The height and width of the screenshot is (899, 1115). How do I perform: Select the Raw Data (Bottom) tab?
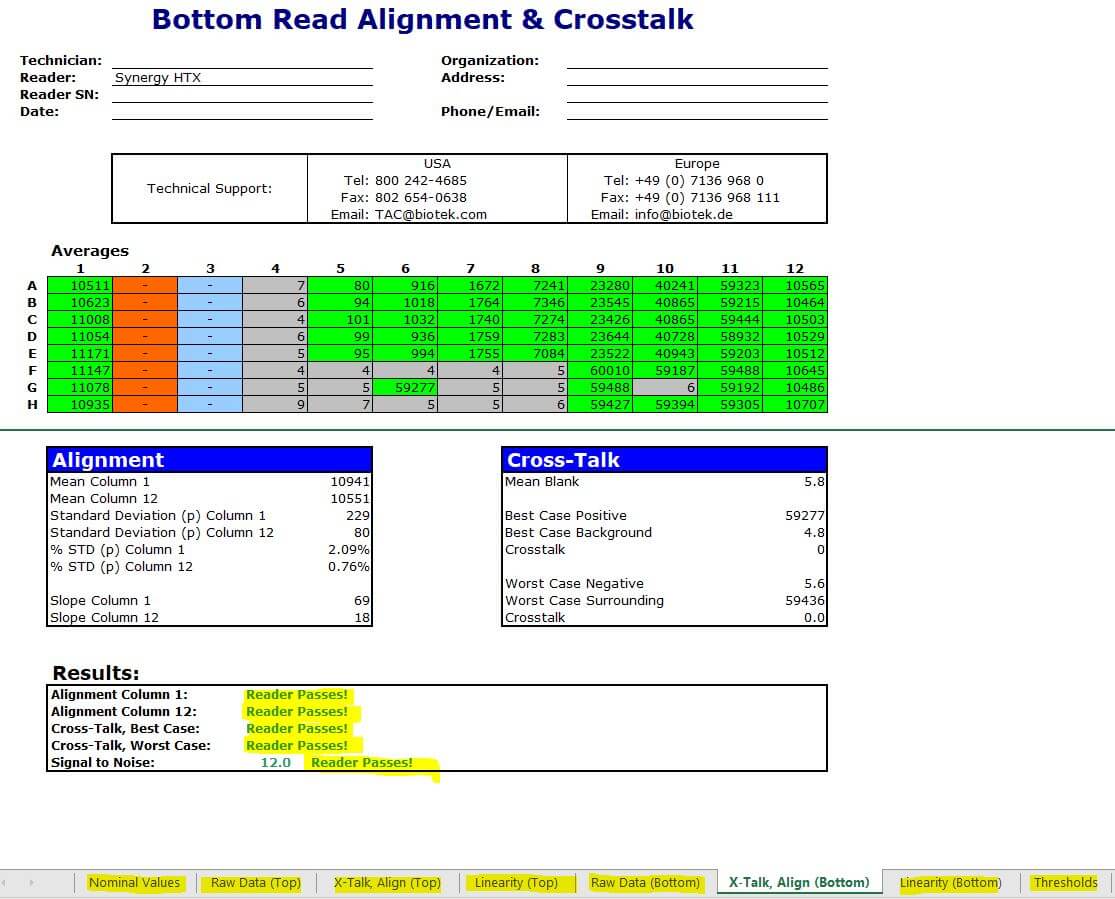(x=645, y=883)
